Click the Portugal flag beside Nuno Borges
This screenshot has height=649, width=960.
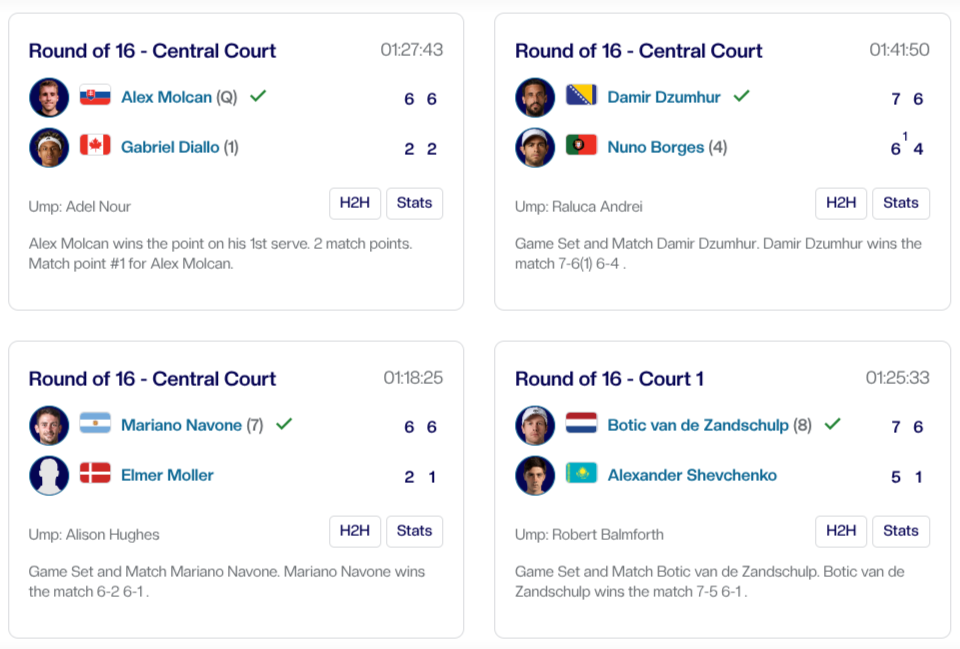click(581, 147)
